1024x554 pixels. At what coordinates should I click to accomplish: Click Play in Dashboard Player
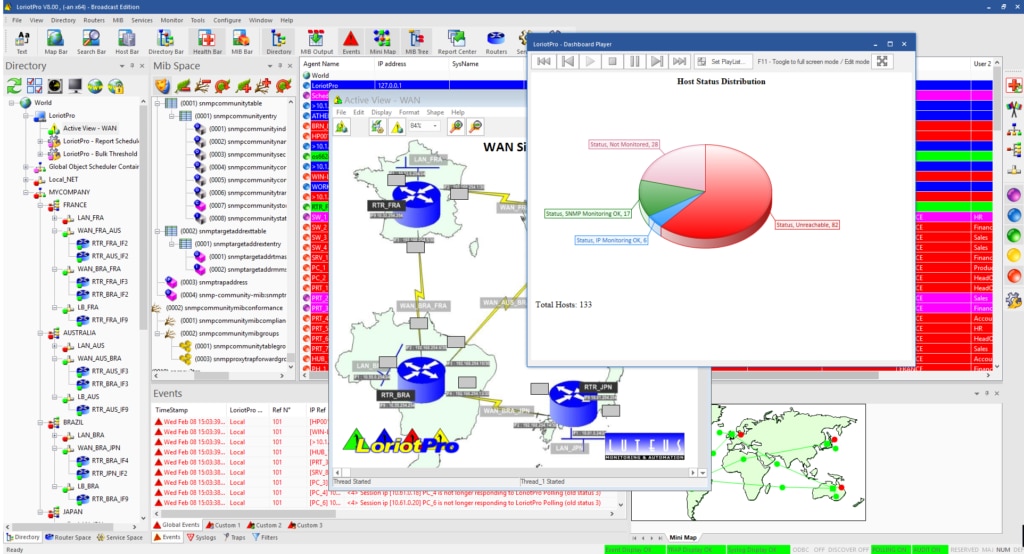click(590, 61)
